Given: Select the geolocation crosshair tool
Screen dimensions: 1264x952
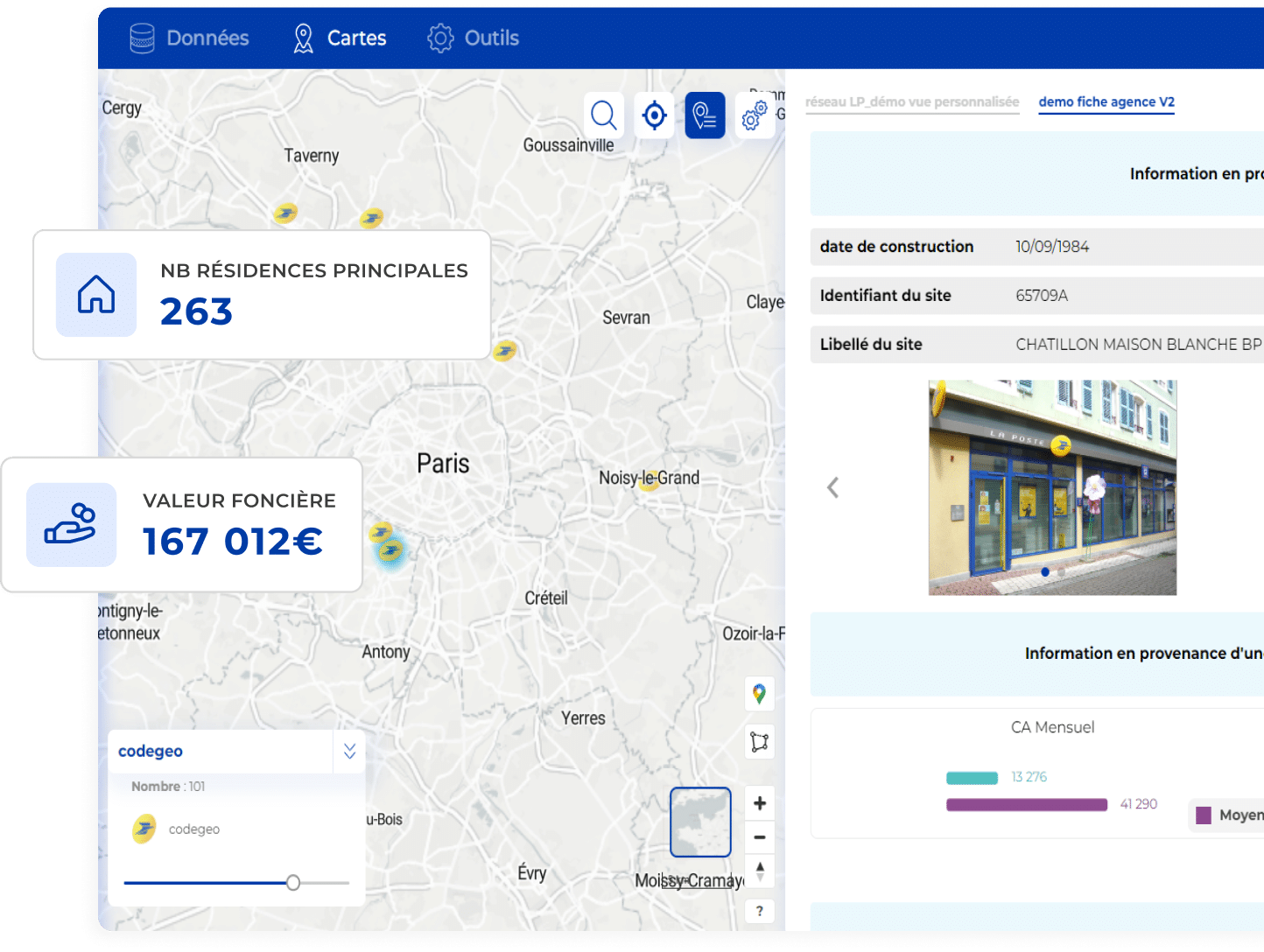Looking at the screenshot, I should coord(654,115).
